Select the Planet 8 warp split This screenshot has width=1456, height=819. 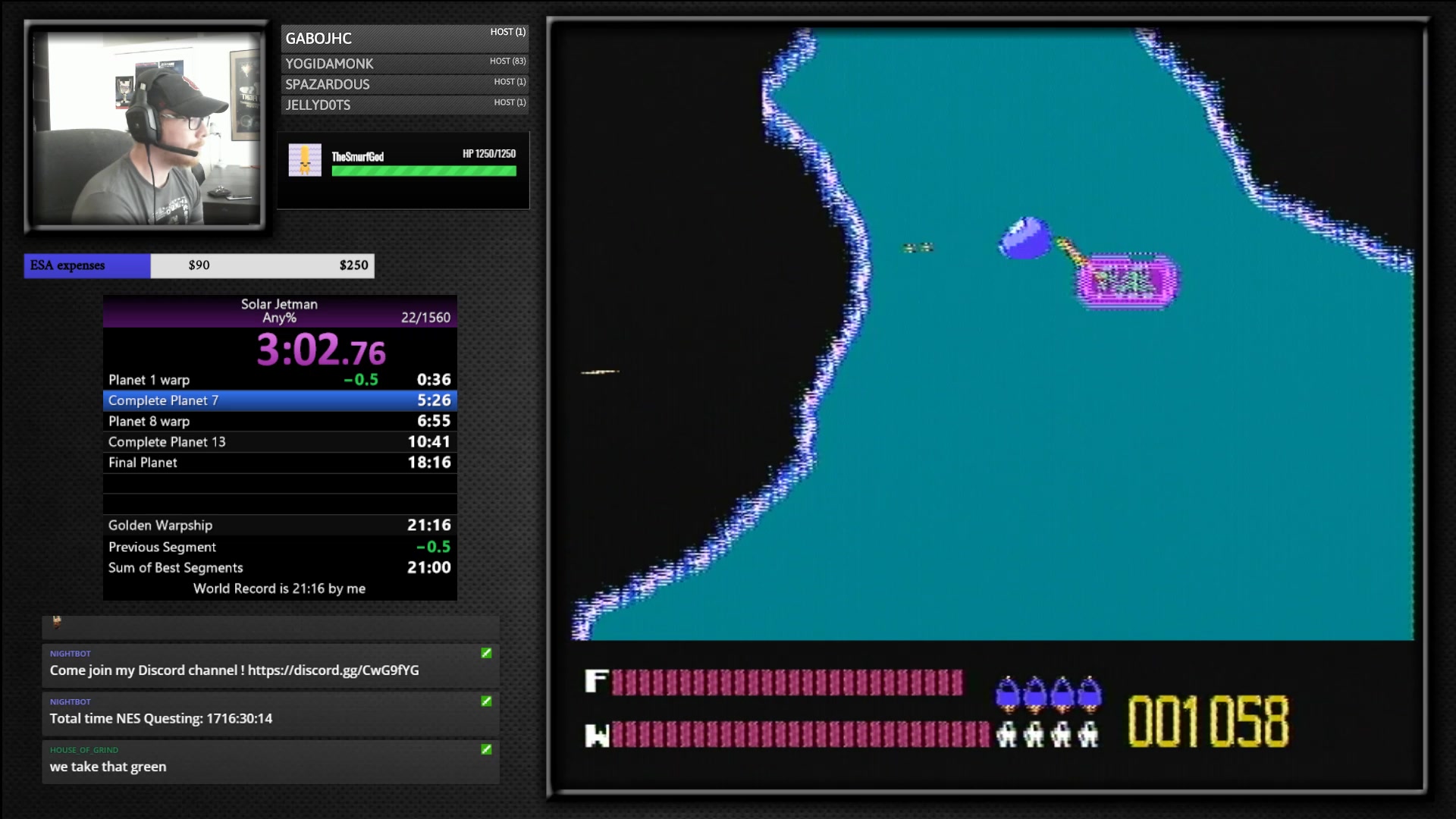point(280,421)
